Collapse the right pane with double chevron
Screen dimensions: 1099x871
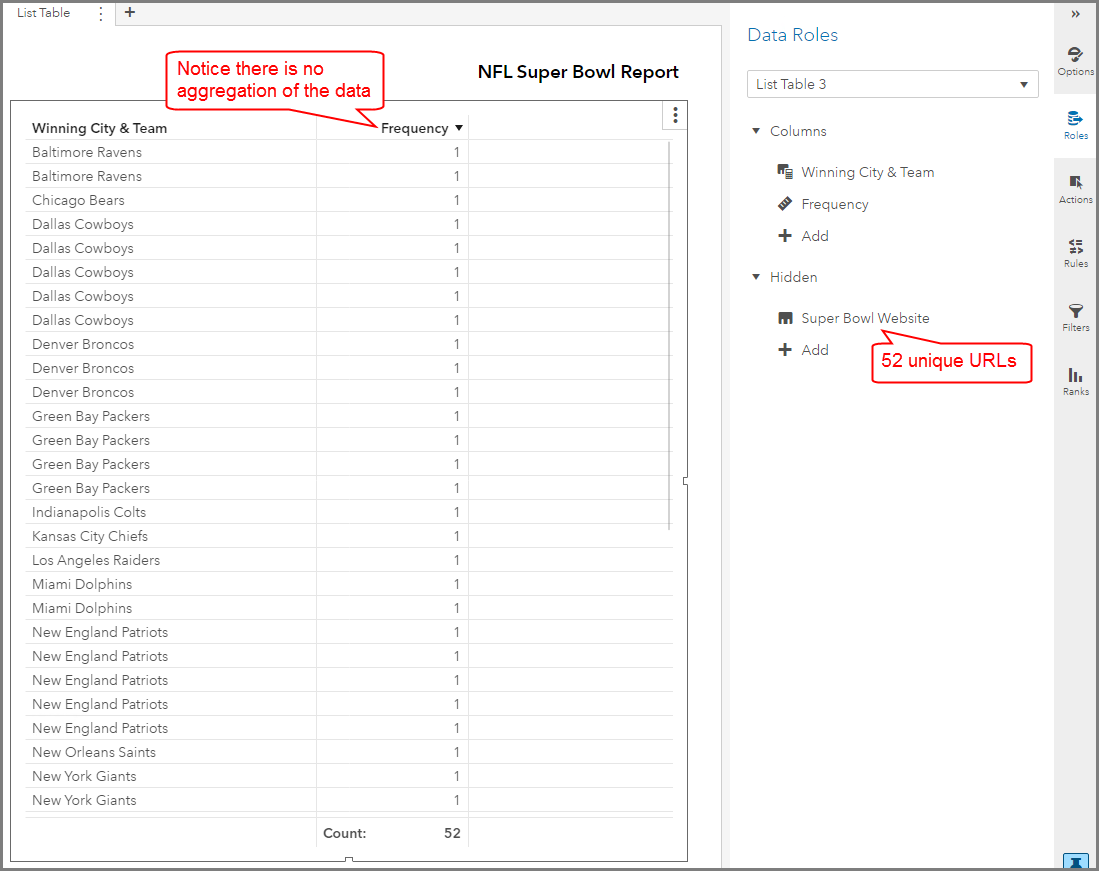point(1075,14)
